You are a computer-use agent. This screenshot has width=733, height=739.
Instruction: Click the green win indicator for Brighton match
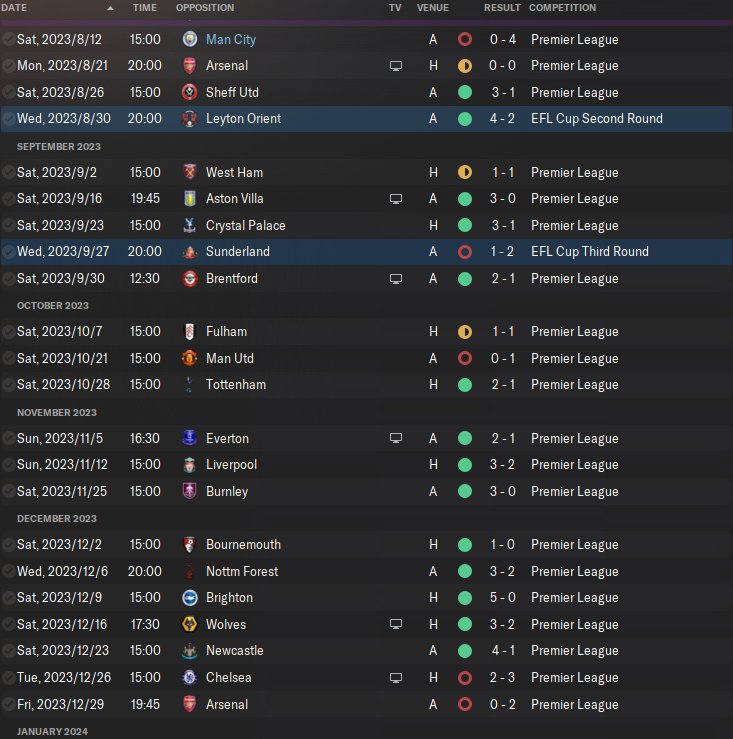(465, 598)
